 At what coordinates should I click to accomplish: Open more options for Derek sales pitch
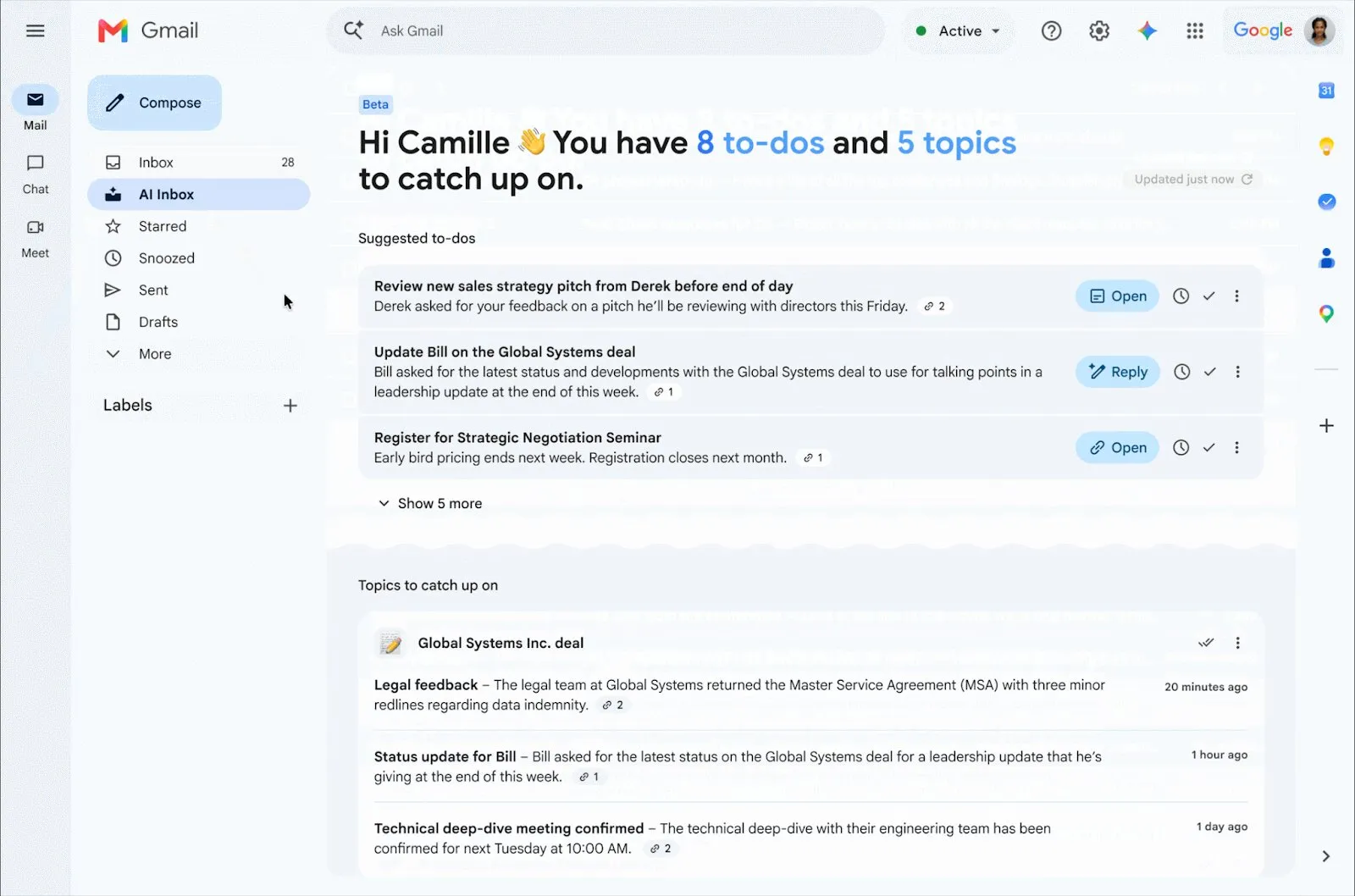1236,296
